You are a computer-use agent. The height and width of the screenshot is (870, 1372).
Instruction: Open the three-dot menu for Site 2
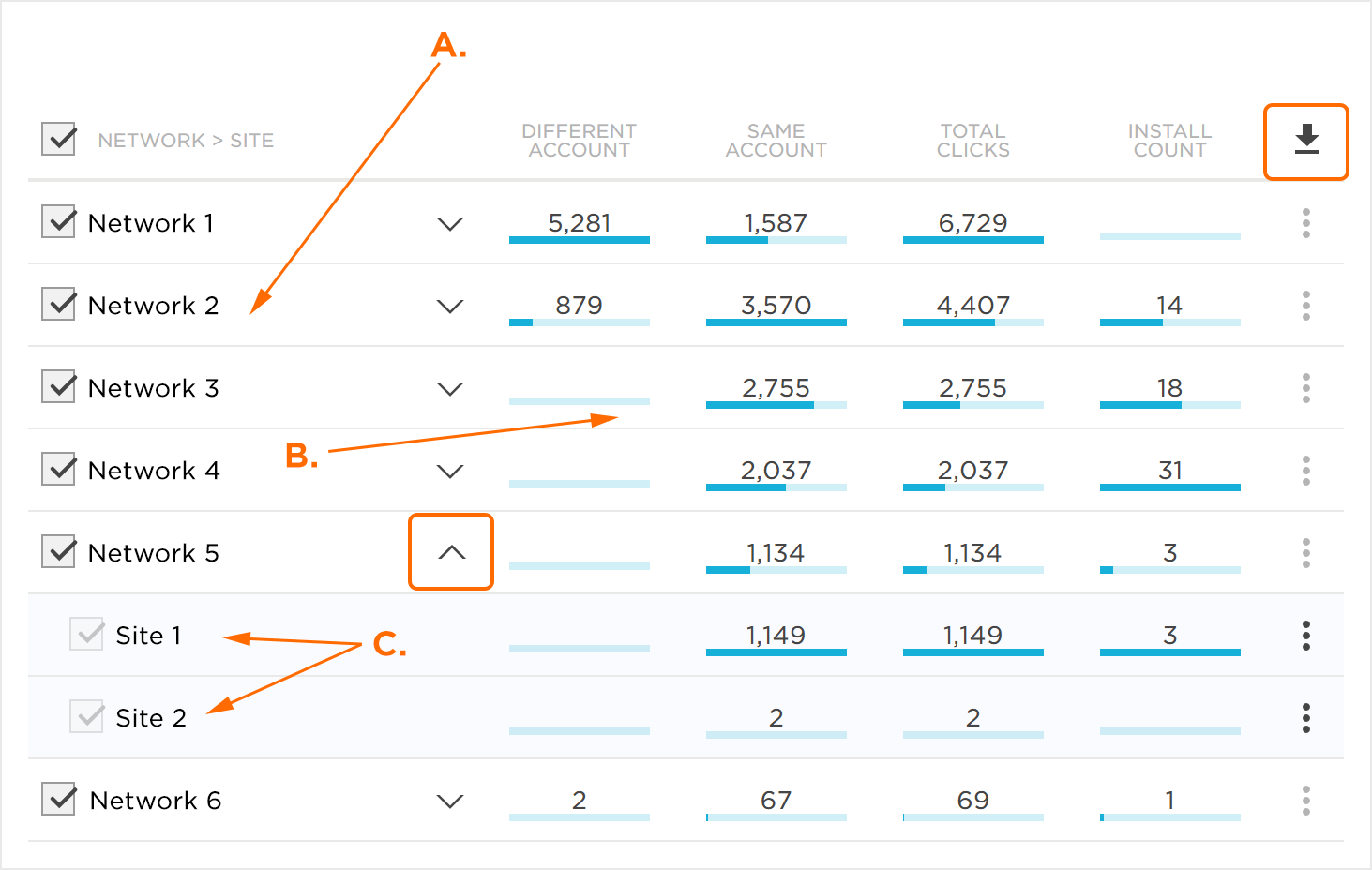1305,718
